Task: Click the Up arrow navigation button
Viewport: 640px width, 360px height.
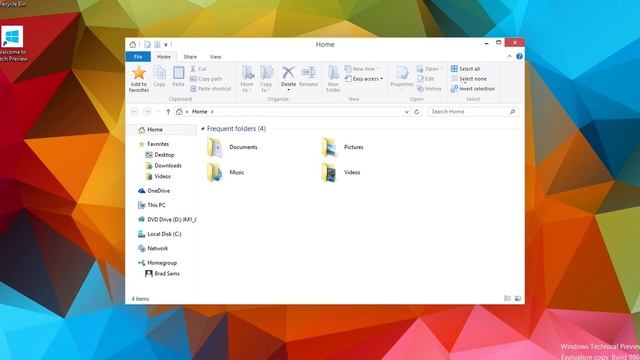Action: tap(168, 111)
